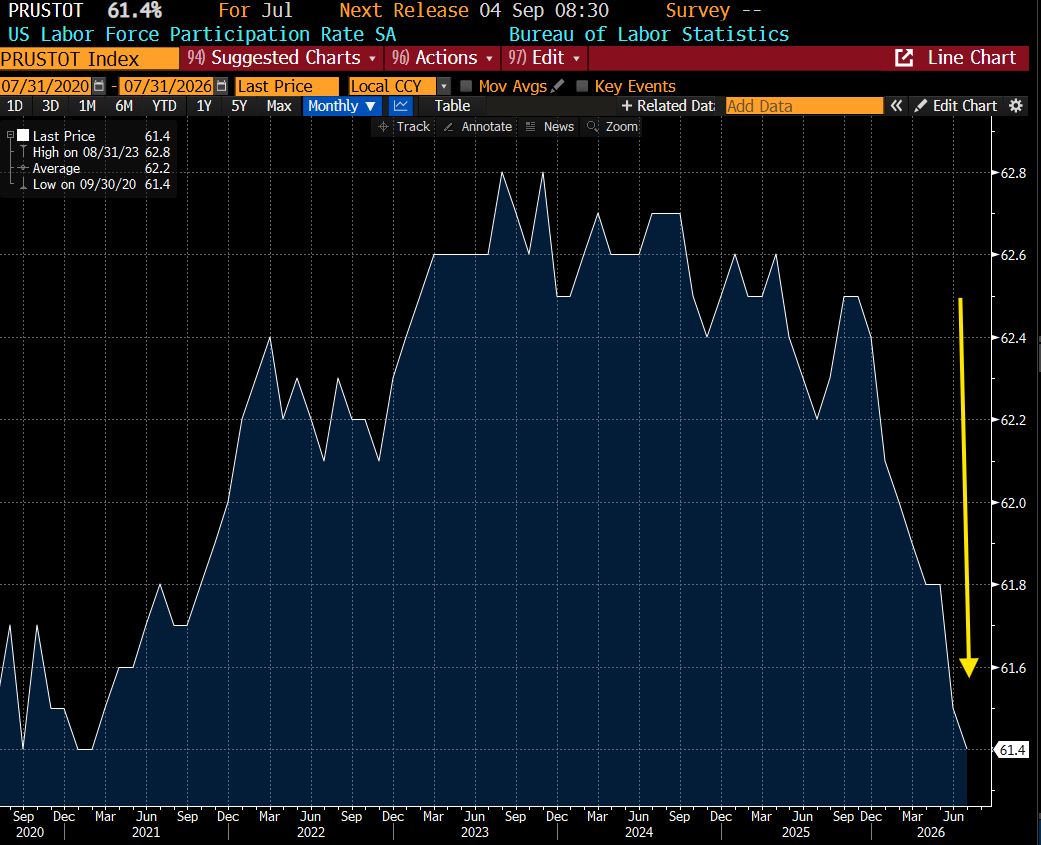Click the start date 07/31/2020 field
The width and height of the screenshot is (1041, 845).
pos(45,86)
